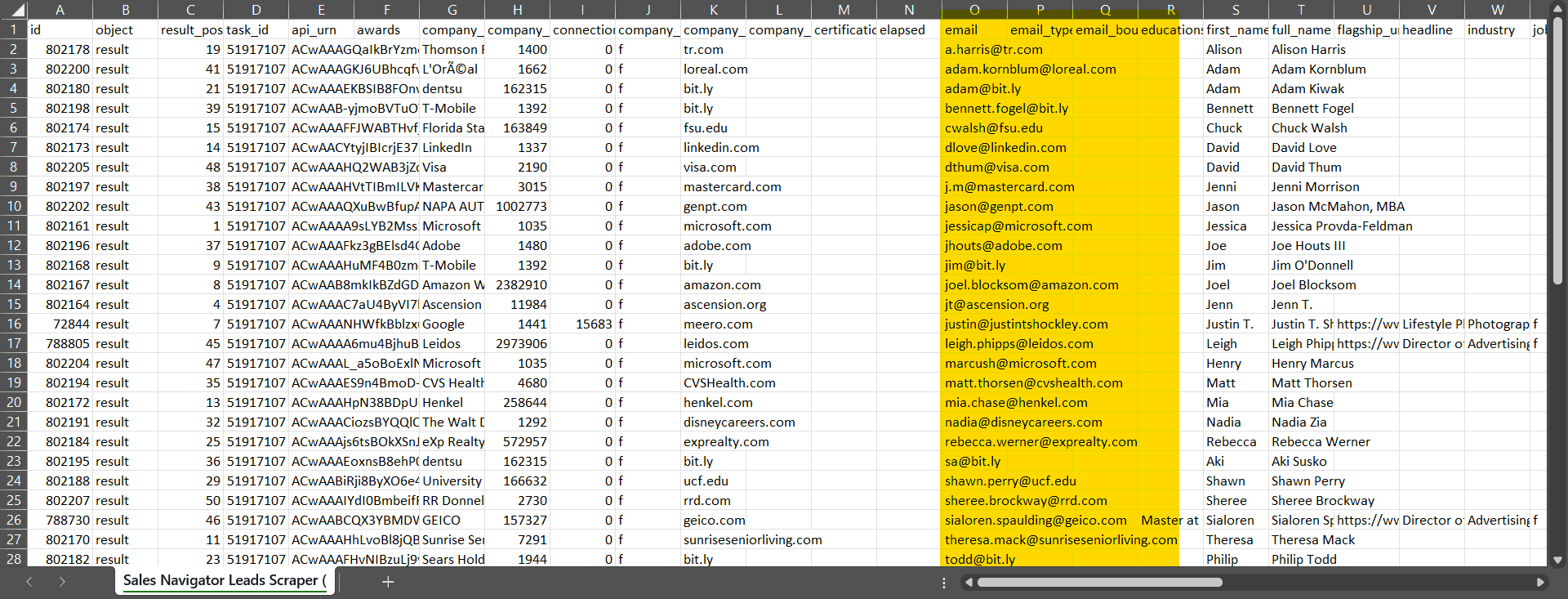
Task: Select column T header
Action: coord(1301,10)
